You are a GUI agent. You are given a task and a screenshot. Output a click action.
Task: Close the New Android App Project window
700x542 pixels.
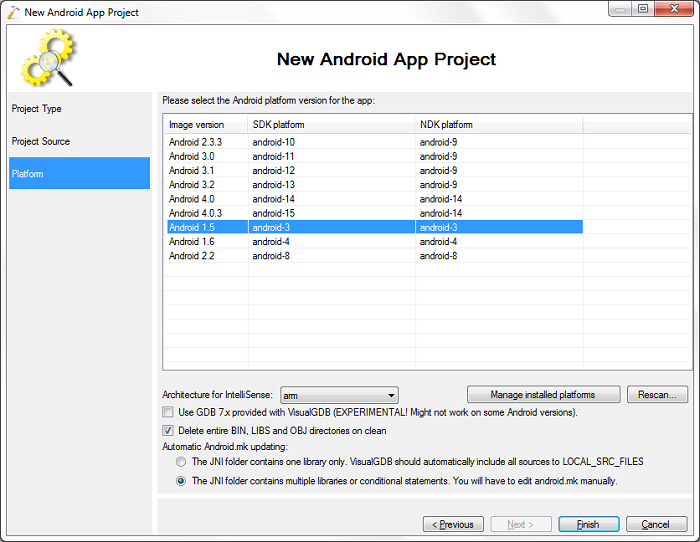click(x=674, y=8)
